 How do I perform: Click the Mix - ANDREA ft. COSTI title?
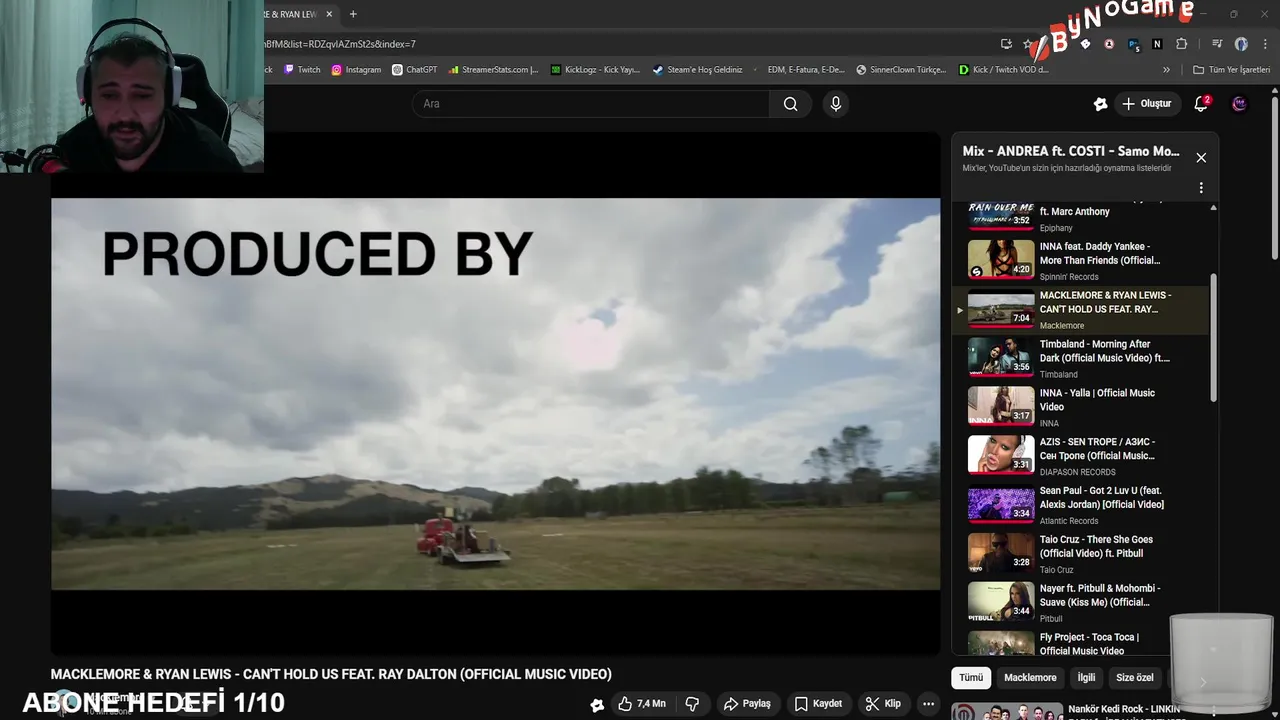point(1071,152)
